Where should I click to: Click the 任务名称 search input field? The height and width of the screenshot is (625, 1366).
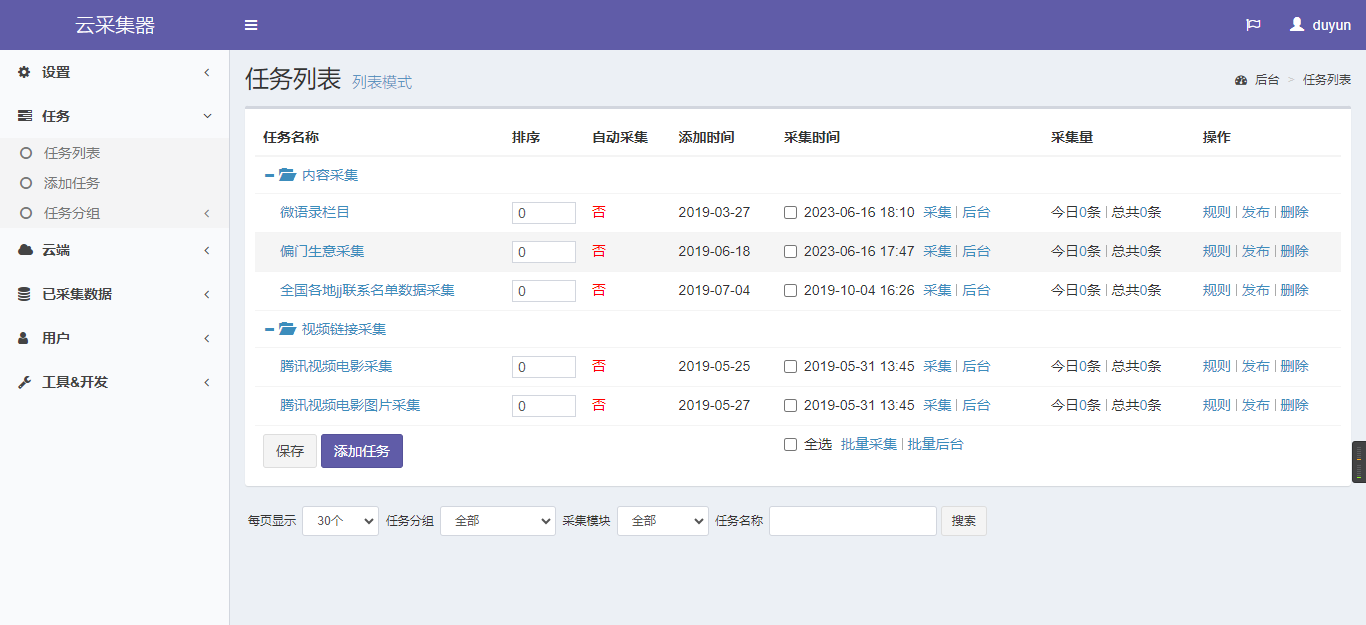pyautogui.click(x=852, y=521)
